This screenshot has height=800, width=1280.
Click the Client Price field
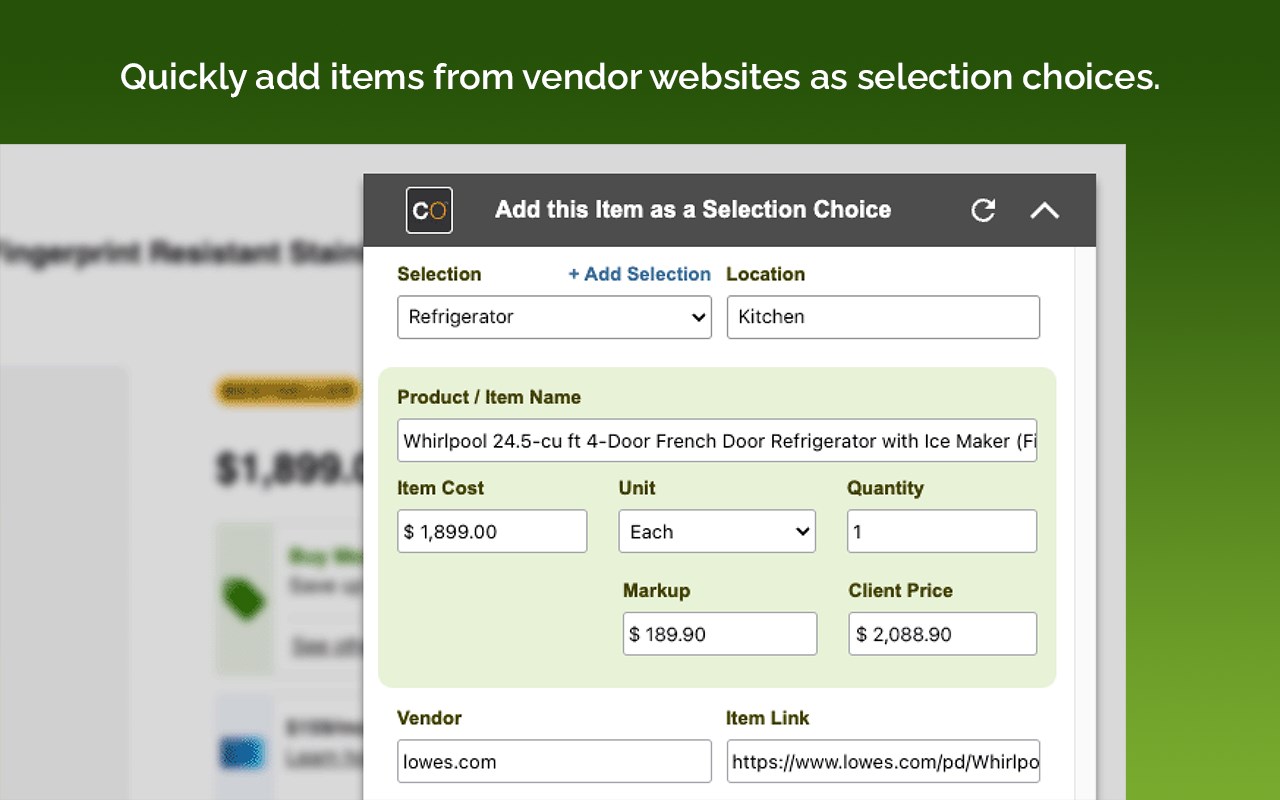point(942,634)
